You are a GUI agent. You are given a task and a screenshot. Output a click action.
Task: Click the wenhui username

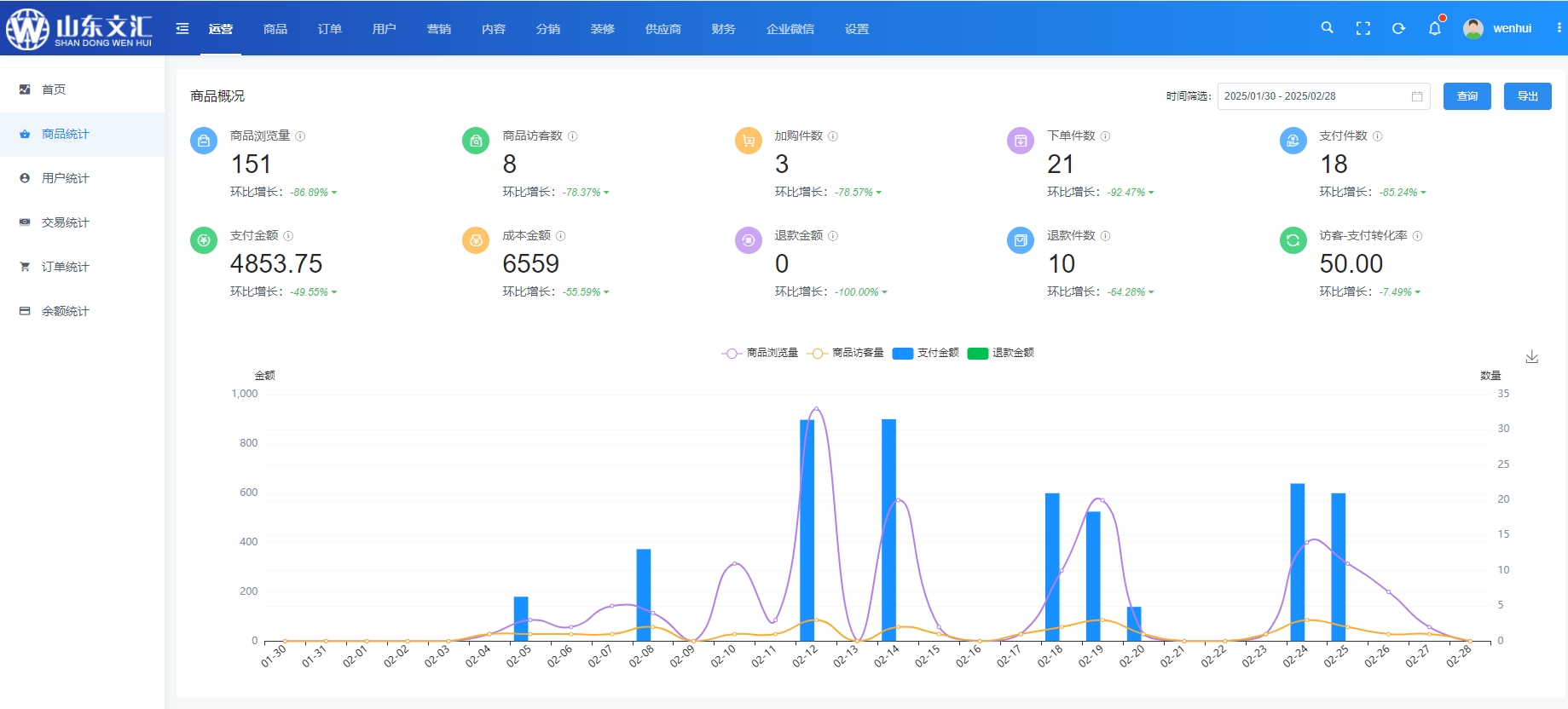(x=1513, y=28)
